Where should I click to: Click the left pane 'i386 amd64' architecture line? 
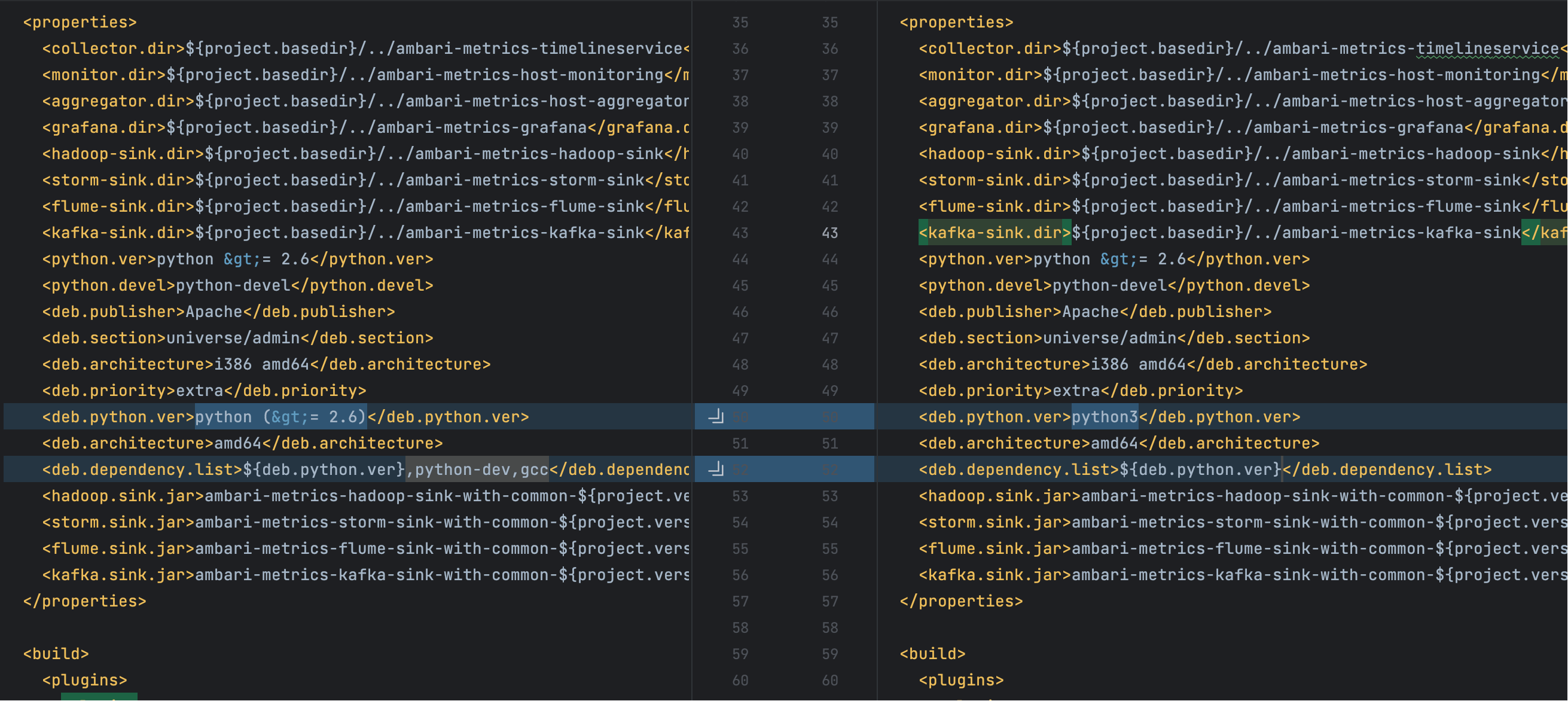[266, 364]
